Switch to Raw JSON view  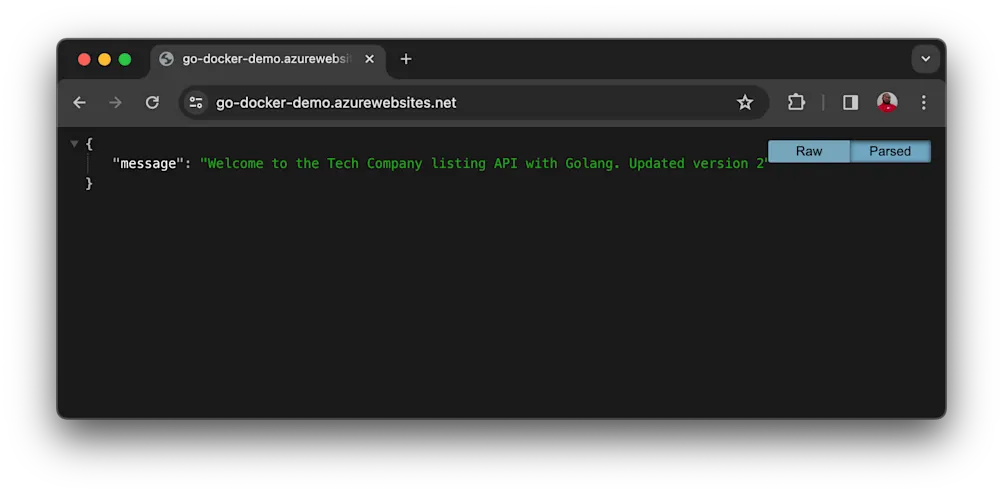click(x=809, y=152)
